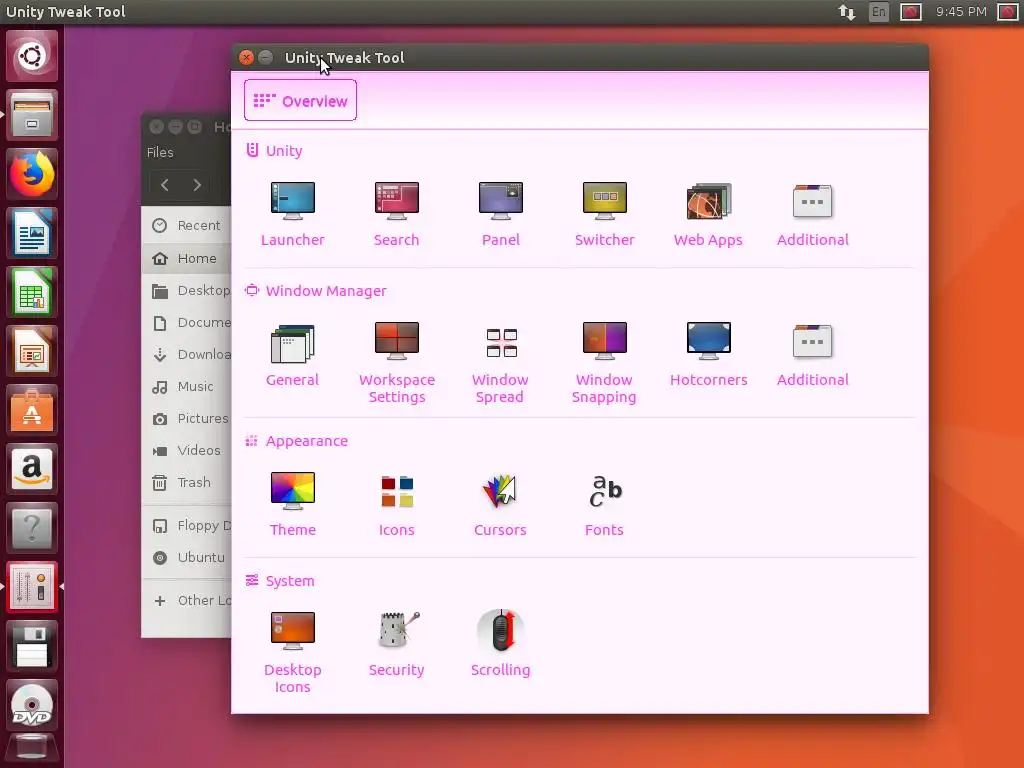Screen dimensions: 1024x768
Task: Select Ubuntu volume in Files sidebar
Action: 186,557
